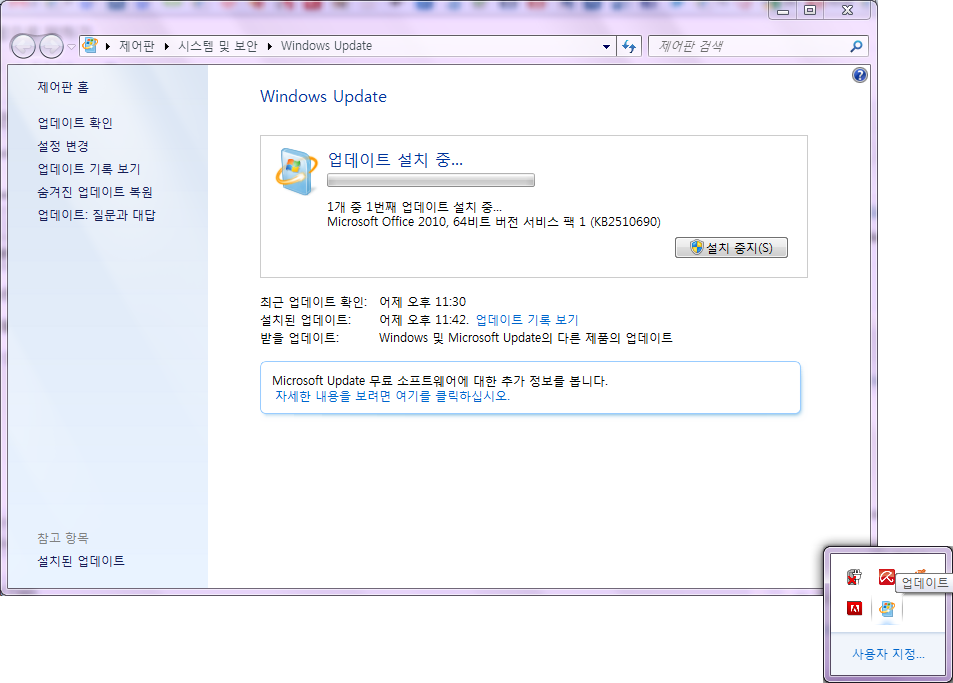Open the Windows Update tray icon
953x683 pixels.
(x=887, y=608)
